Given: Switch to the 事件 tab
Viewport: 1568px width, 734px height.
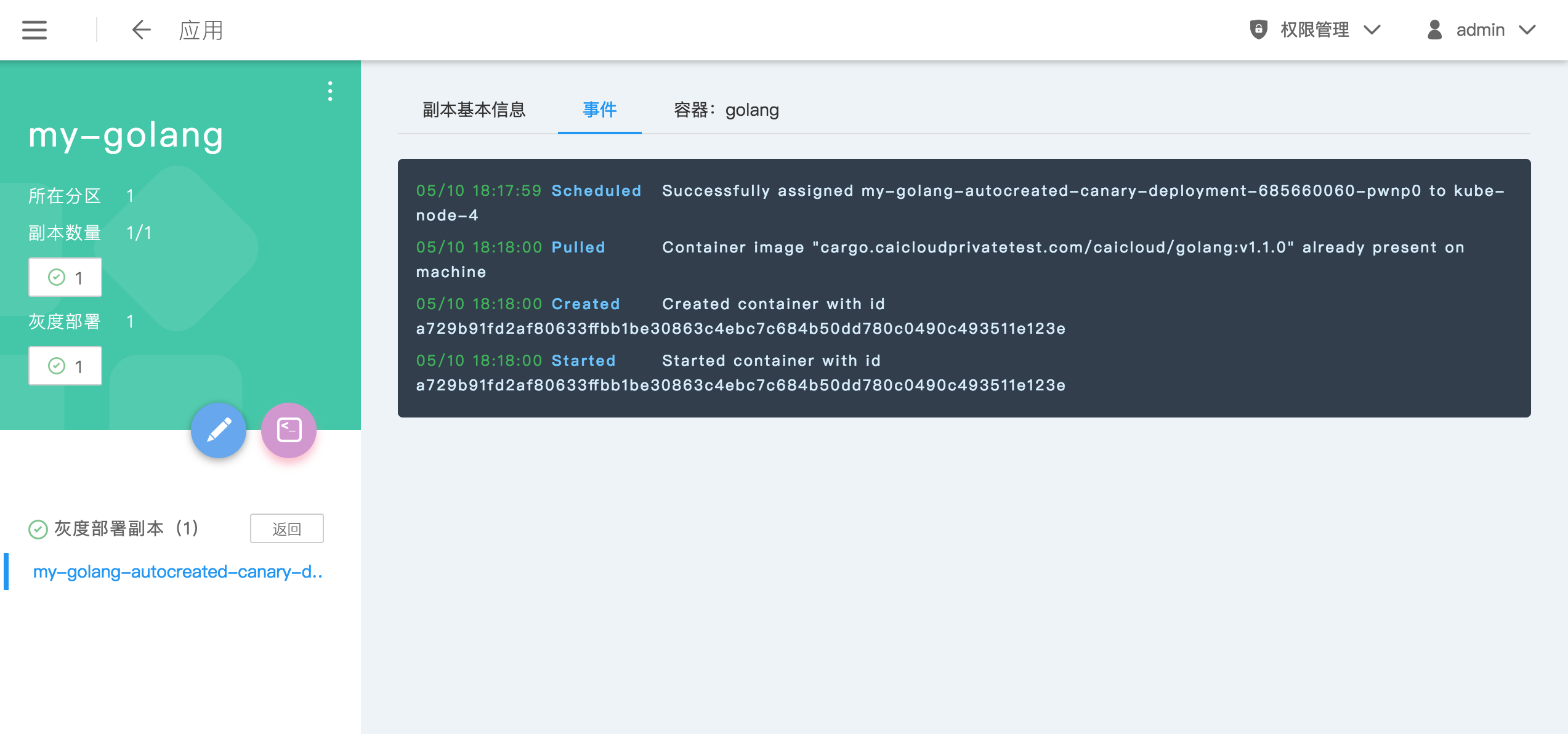Looking at the screenshot, I should click(599, 110).
